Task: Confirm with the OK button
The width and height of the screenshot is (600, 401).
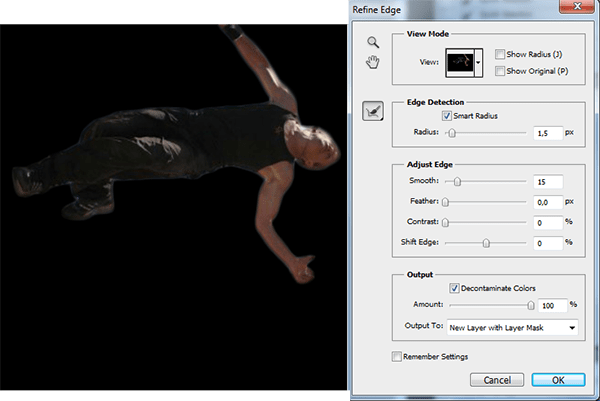Action: (x=558, y=380)
